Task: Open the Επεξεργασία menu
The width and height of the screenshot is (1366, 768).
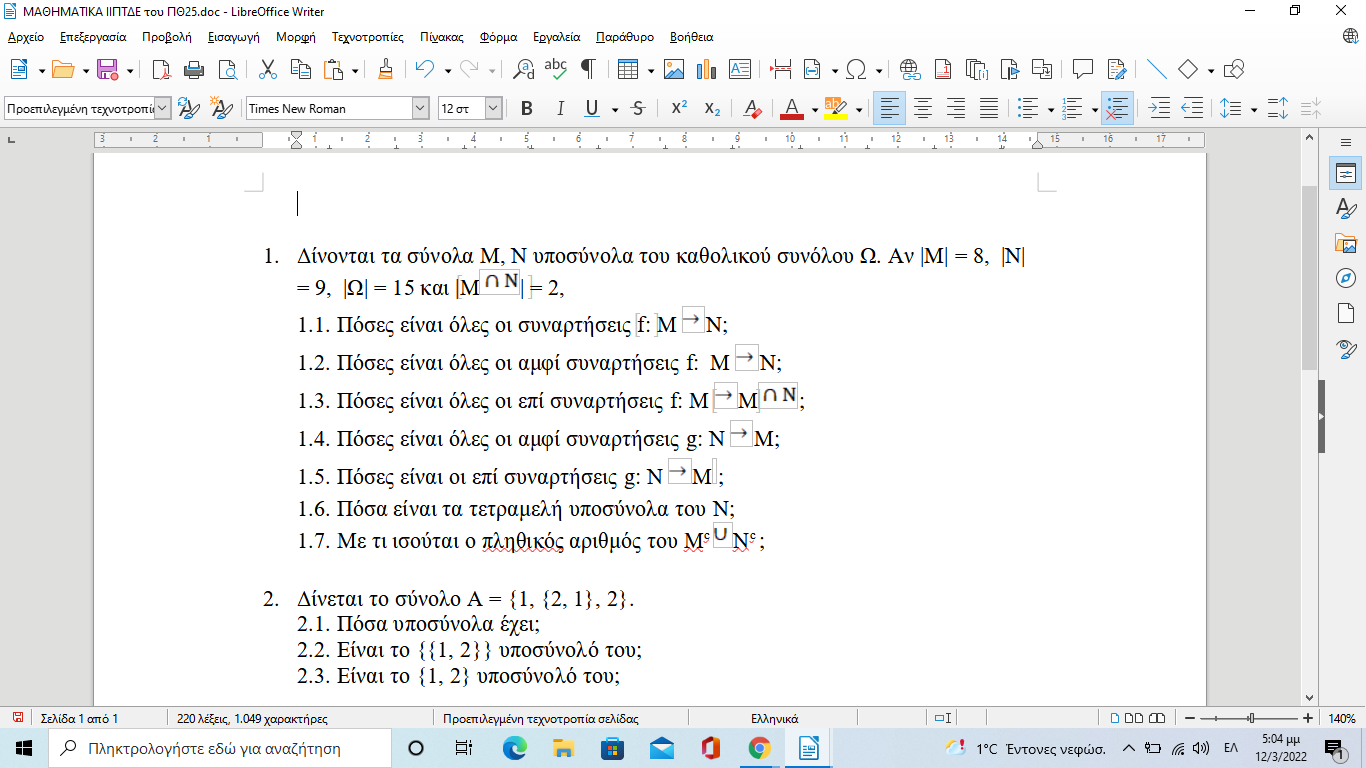Action: (93, 37)
